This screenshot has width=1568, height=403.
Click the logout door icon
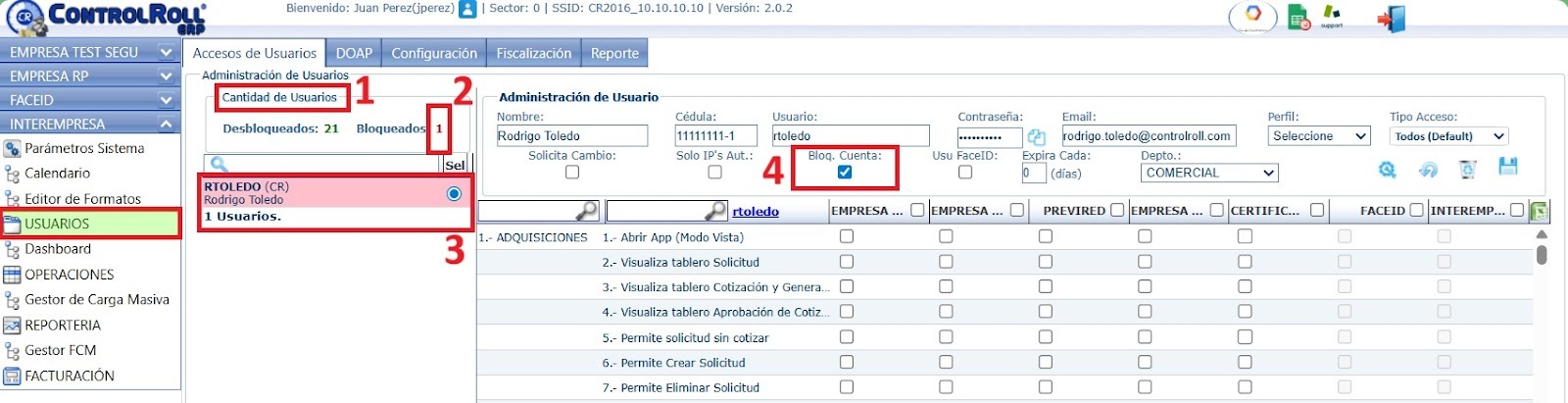[1391, 19]
